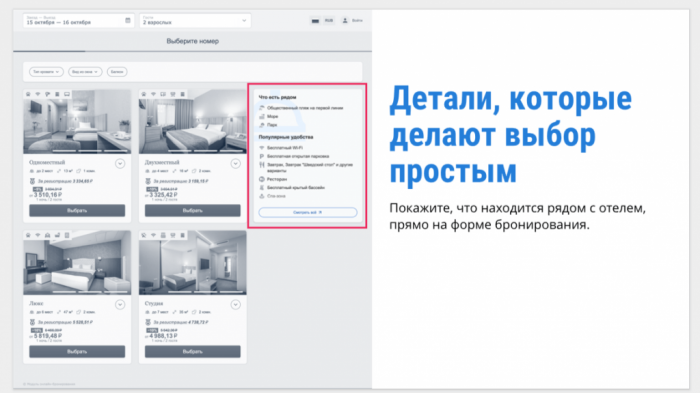
Task: Click Выбрать under the Студия room
Action: [x=192, y=351]
